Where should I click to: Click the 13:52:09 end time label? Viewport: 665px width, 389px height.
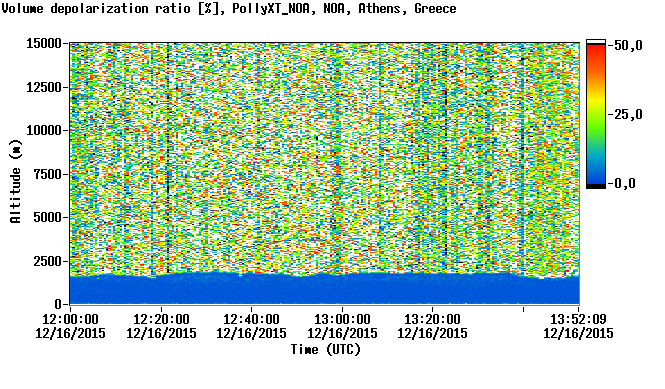click(578, 319)
